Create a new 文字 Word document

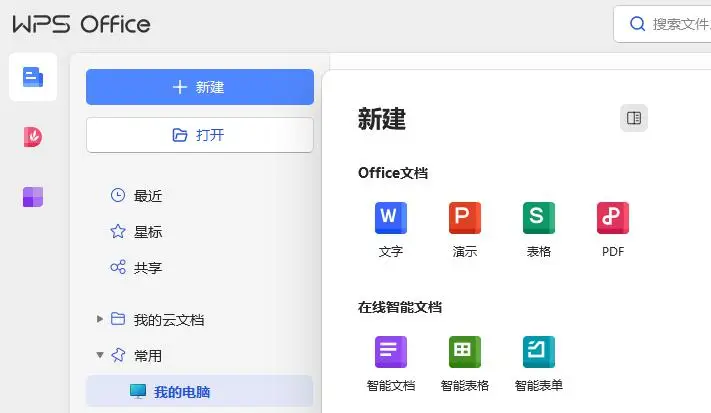click(390, 230)
